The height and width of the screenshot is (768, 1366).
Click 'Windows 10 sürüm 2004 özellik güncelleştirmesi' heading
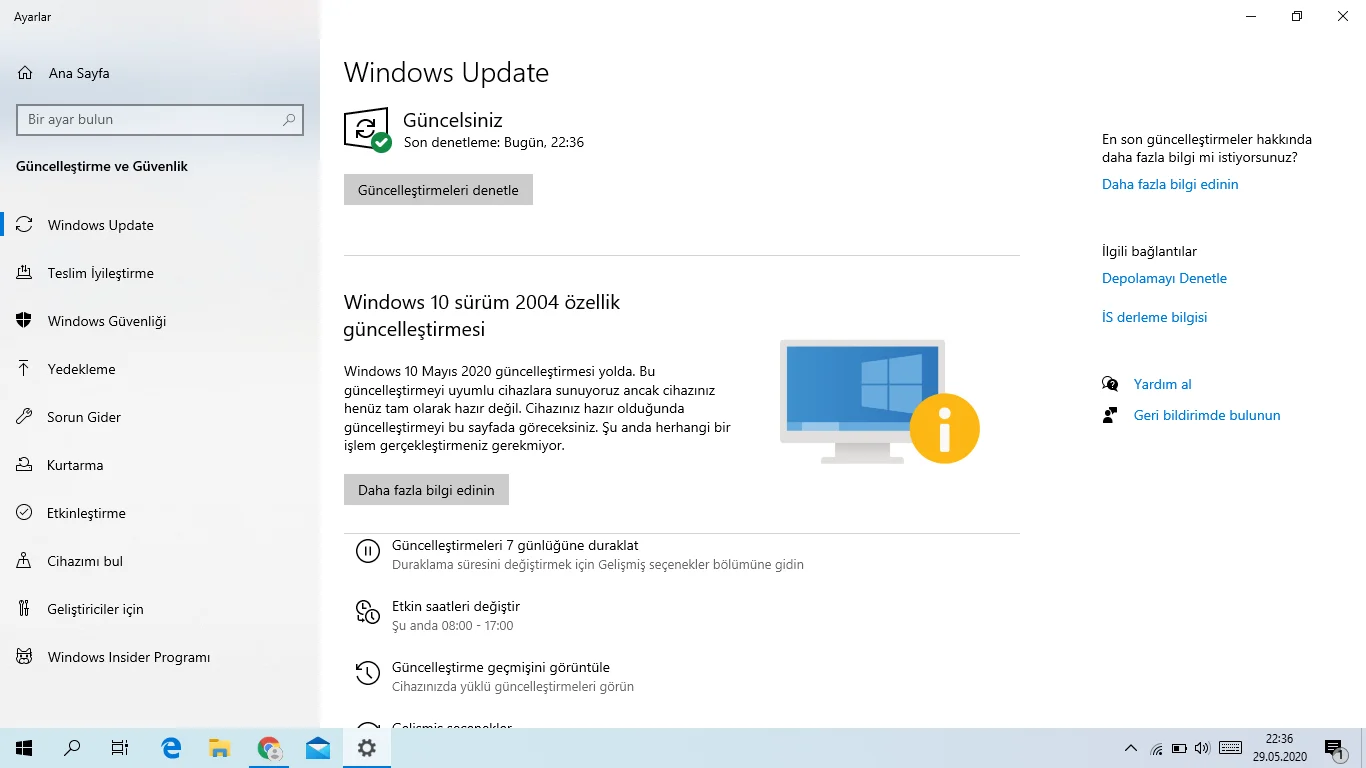[482, 315]
